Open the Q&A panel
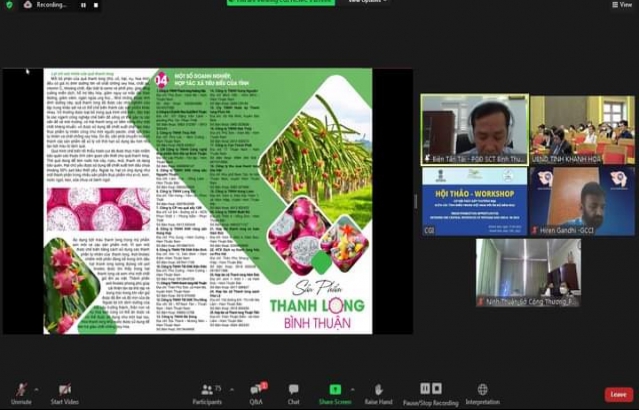The image size is (639, 410). tap(256, 394)
